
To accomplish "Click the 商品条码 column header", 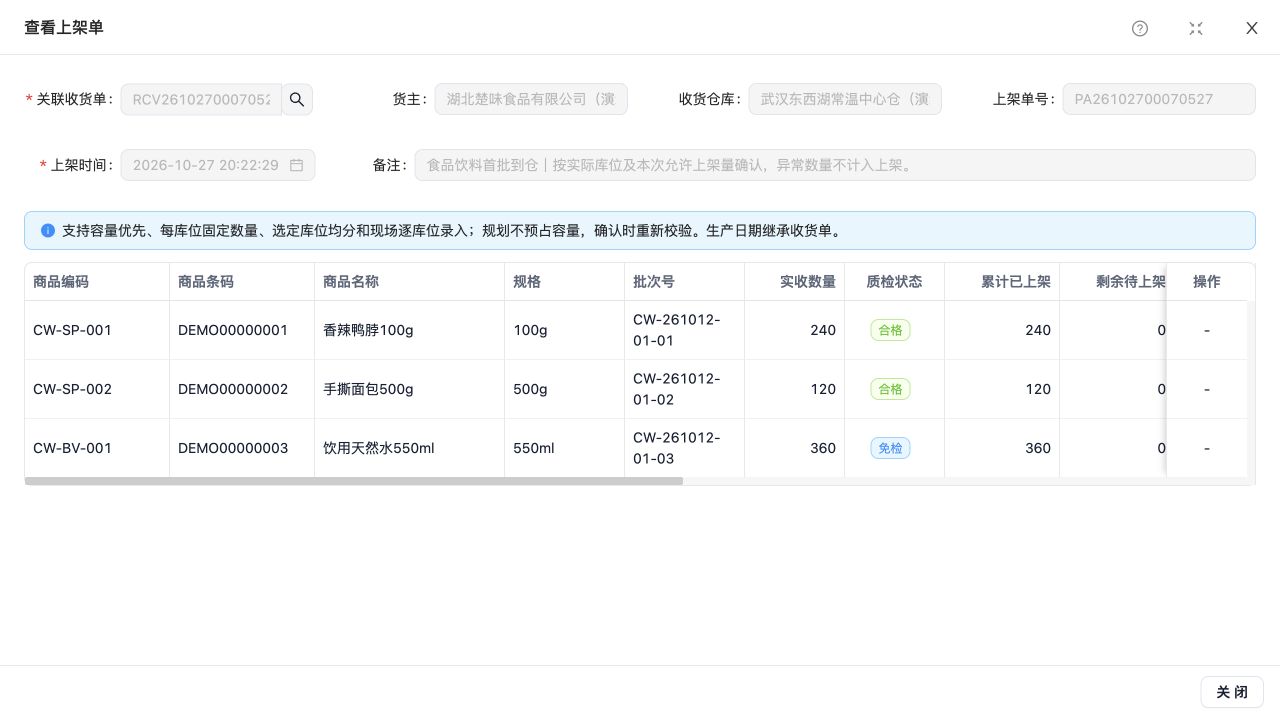I will [242, 282].
